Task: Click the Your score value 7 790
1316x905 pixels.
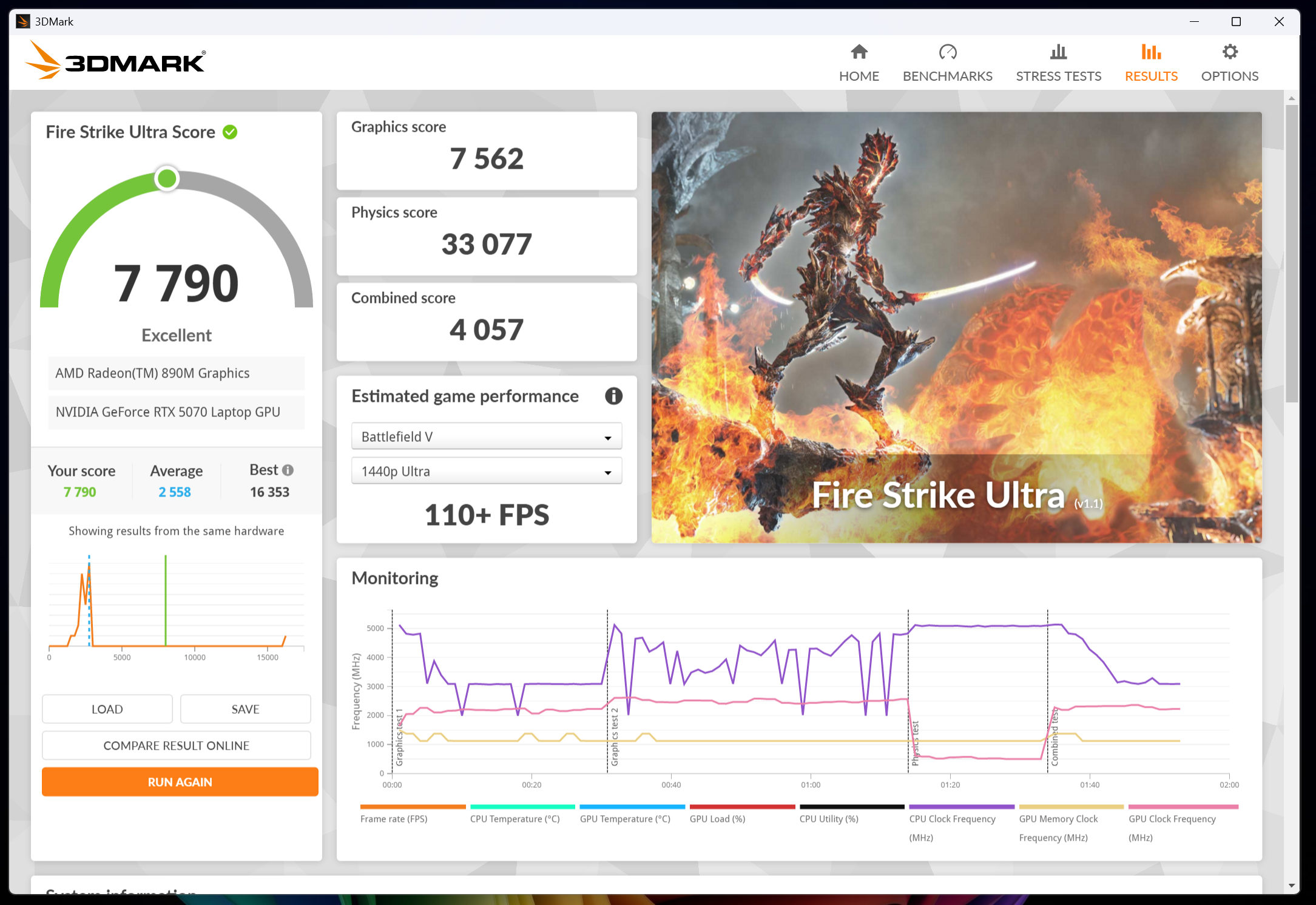Action: (x=80, y=492)
